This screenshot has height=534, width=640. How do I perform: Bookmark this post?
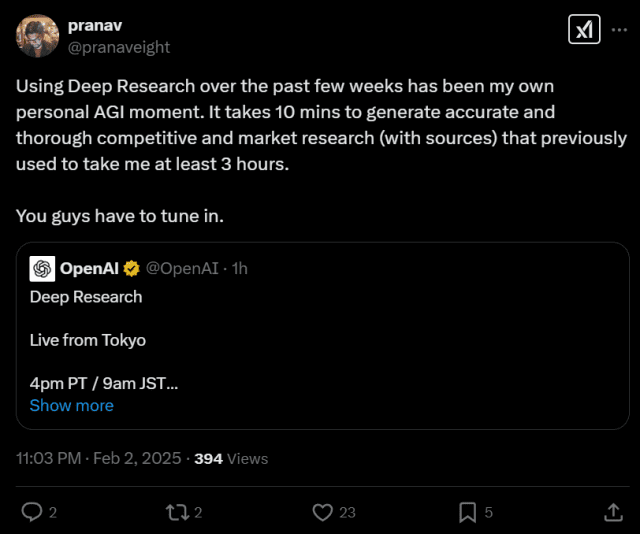tap(467, 512)
